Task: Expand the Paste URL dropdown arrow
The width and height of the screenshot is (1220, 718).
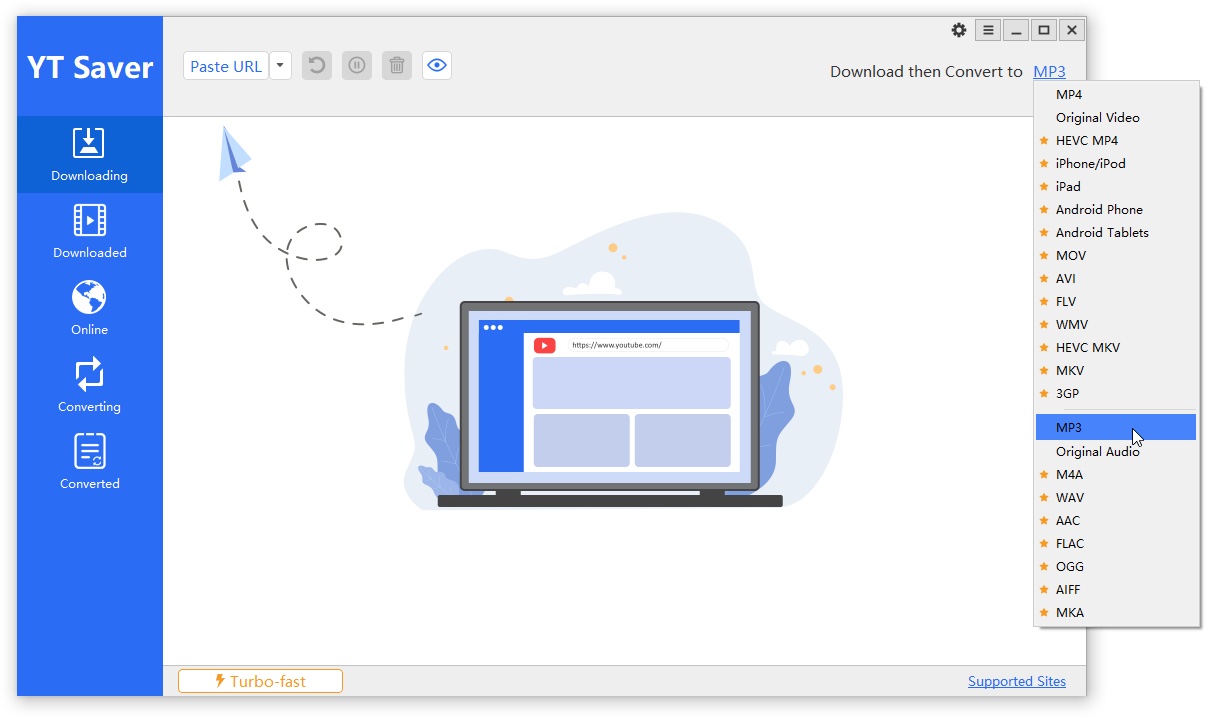Action: (x=280, y=66)
